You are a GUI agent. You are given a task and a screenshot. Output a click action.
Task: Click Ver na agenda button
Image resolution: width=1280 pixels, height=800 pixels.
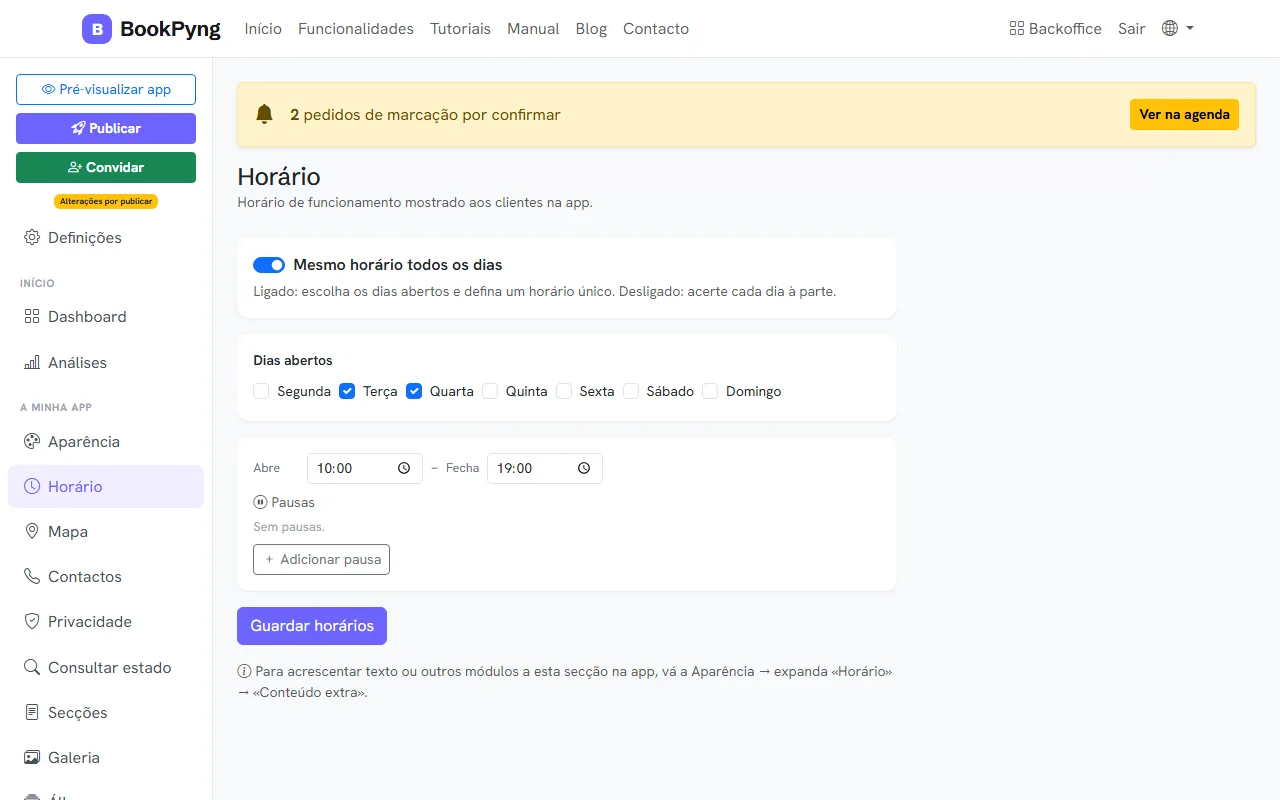coord(1184,115)
